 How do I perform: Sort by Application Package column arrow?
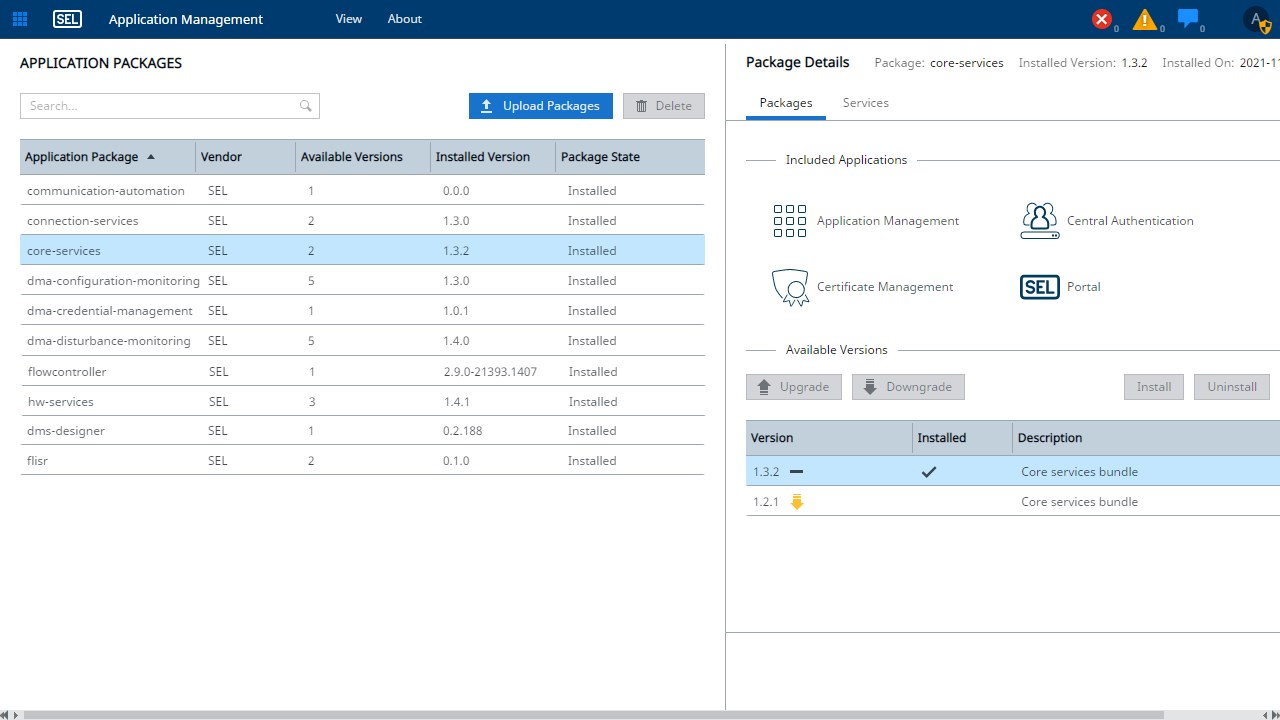pyautogui.click(x=151, y=157)
